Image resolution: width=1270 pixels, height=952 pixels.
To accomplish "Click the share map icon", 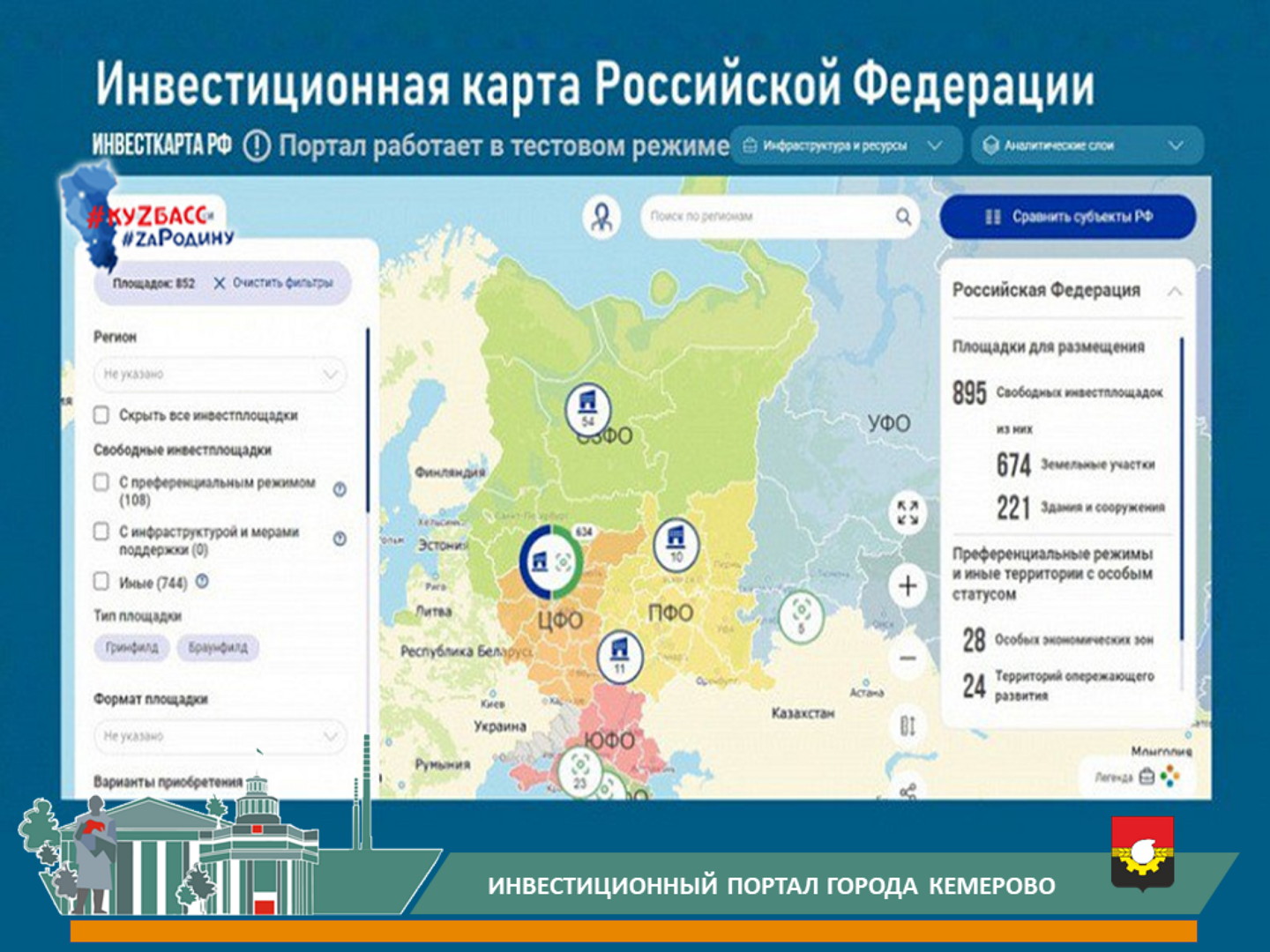I will tap(908, 791).
